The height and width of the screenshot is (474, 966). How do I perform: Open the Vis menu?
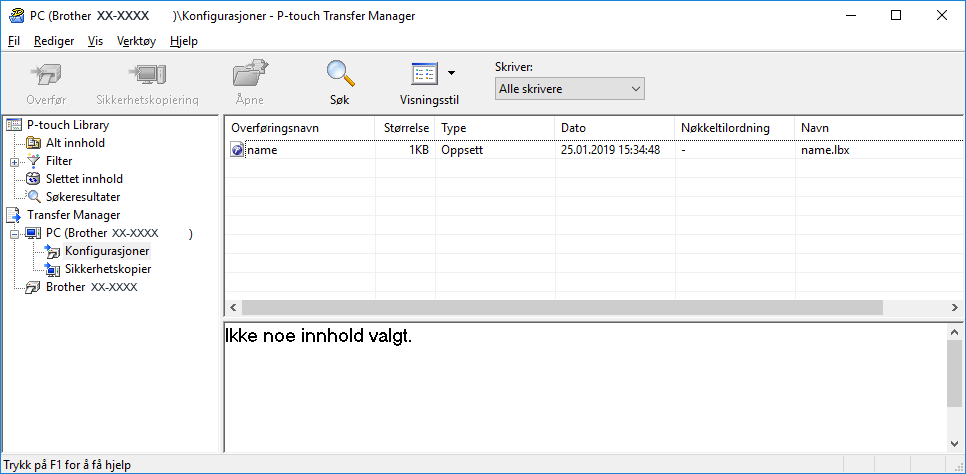tap(95, 41)
